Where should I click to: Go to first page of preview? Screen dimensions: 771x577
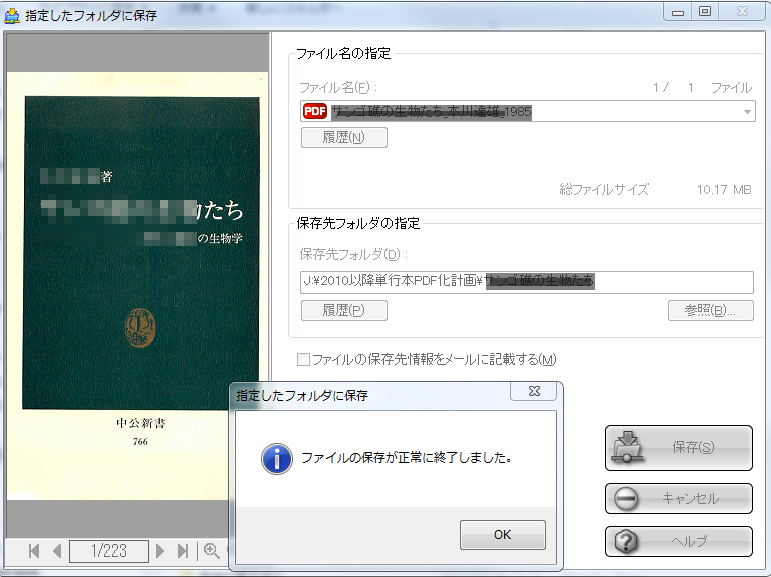[x=34, y=551]
